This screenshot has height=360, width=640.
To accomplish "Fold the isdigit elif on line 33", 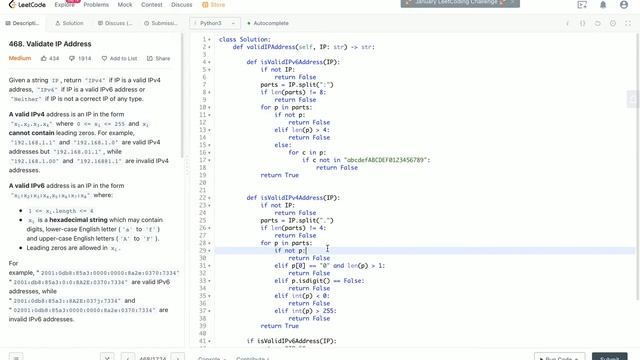I will pos(209,281).
